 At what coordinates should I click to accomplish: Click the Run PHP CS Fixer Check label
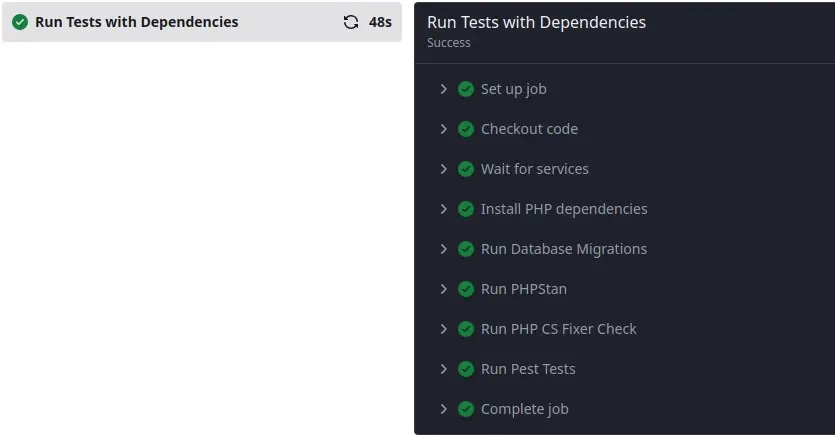(x=559, y=329)
